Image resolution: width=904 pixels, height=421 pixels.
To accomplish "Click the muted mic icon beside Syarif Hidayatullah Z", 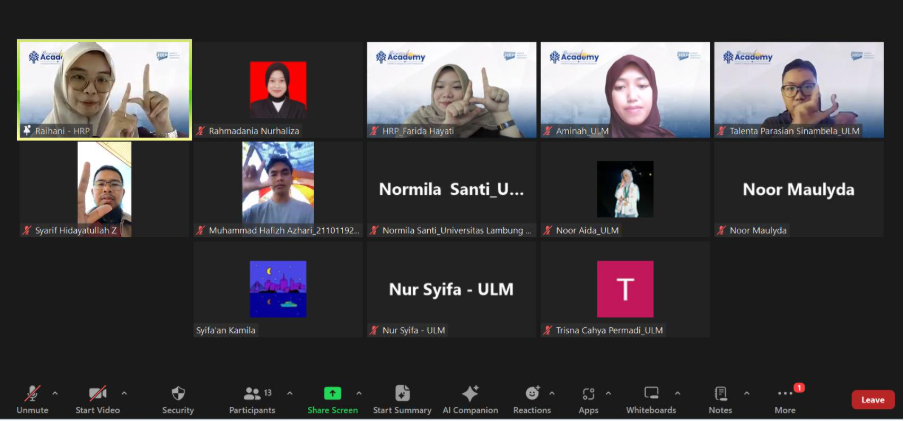I will coord(27,231).
